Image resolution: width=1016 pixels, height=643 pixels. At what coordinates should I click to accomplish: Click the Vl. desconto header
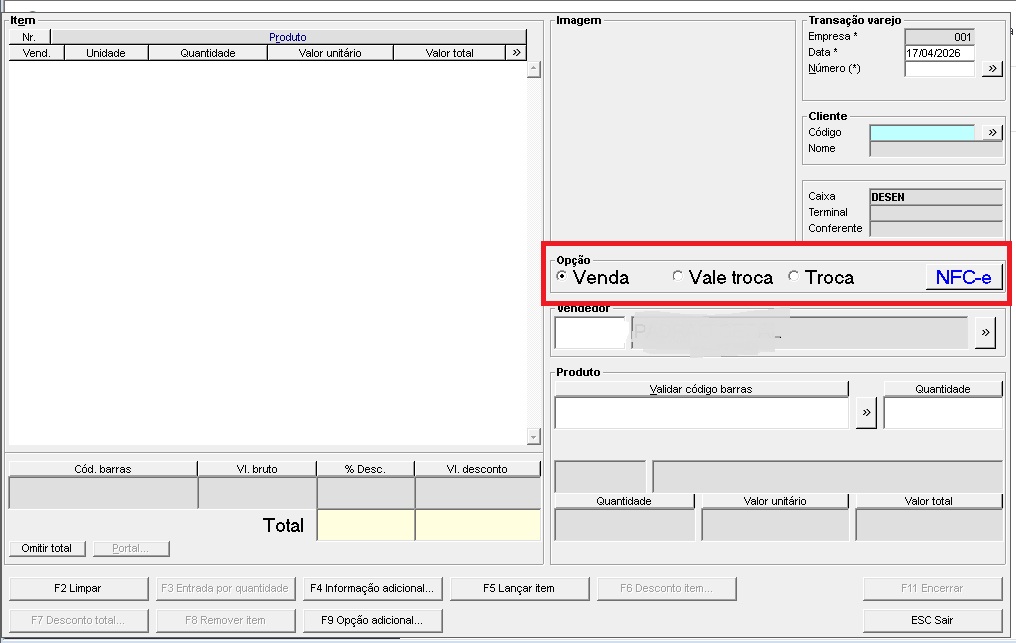pyautogui.click(x=477, y=469)
